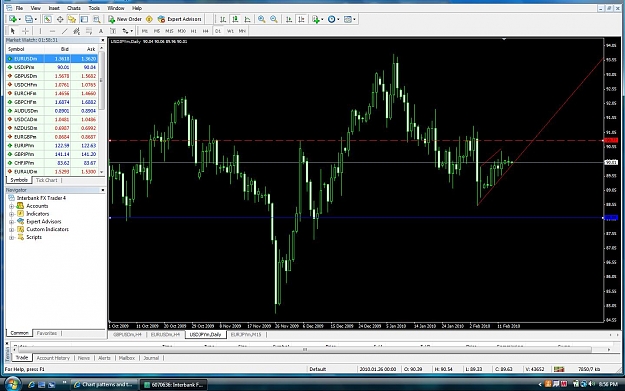This screenshot has width=625, height=391.
Task: Switch chart to Bar Chart type
Action: 223,19
